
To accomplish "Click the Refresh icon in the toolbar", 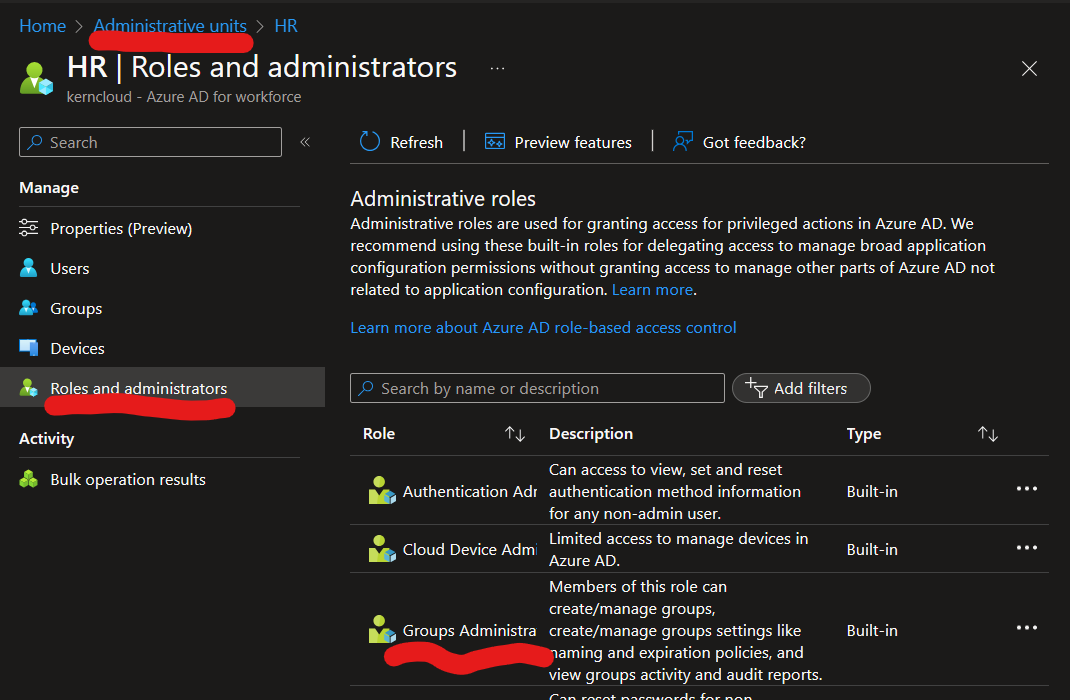I will [x=369, y=142].
